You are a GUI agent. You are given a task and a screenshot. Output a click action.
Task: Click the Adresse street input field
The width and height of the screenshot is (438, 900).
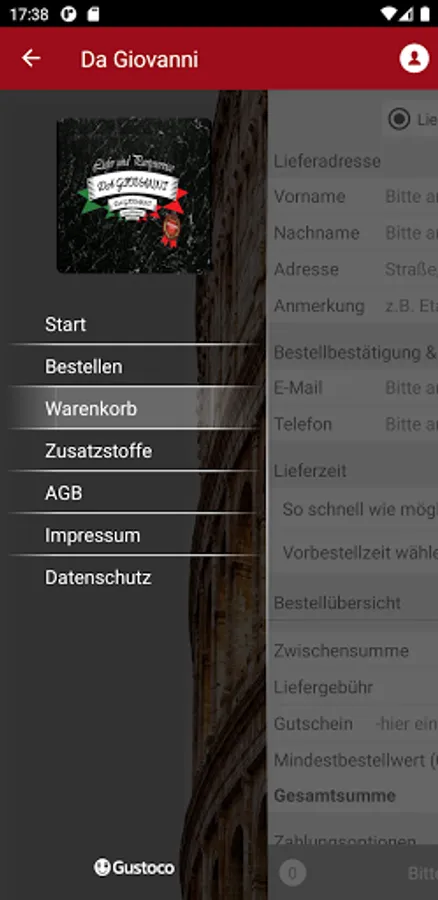(410, 269)
